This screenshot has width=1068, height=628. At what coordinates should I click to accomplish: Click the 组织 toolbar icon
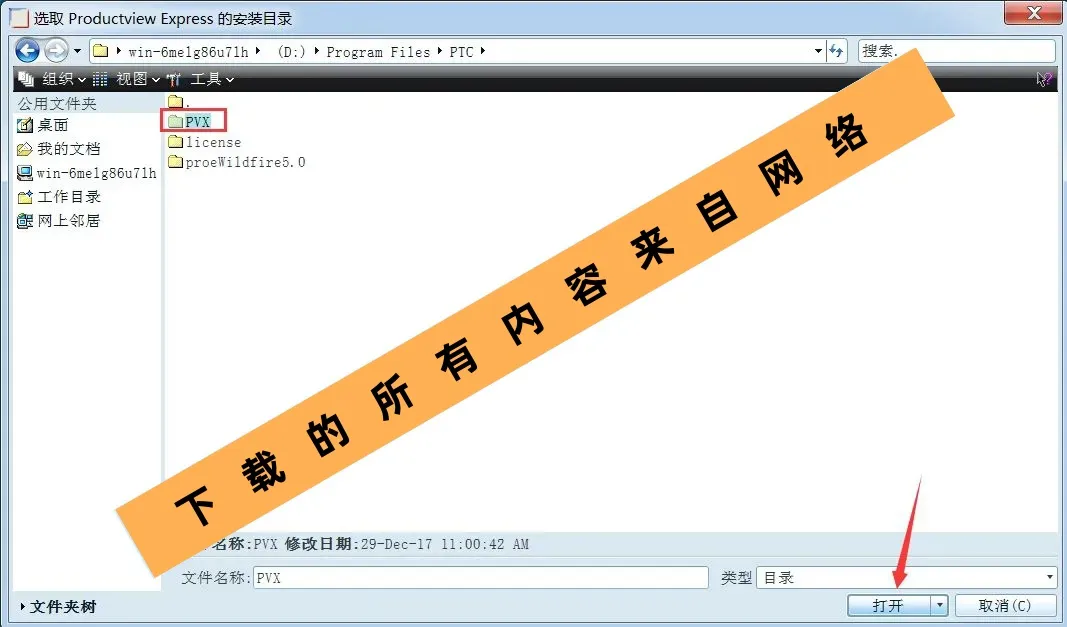tap(26, 80)
